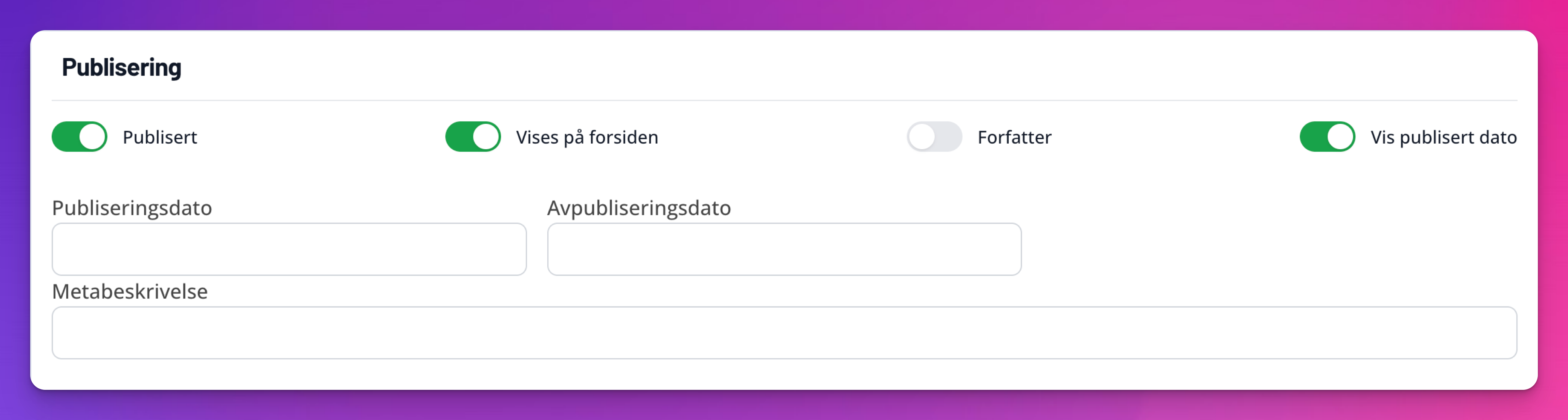Turn off the Publisert toggle switch
1568x420 pixels.
[79, 136]
